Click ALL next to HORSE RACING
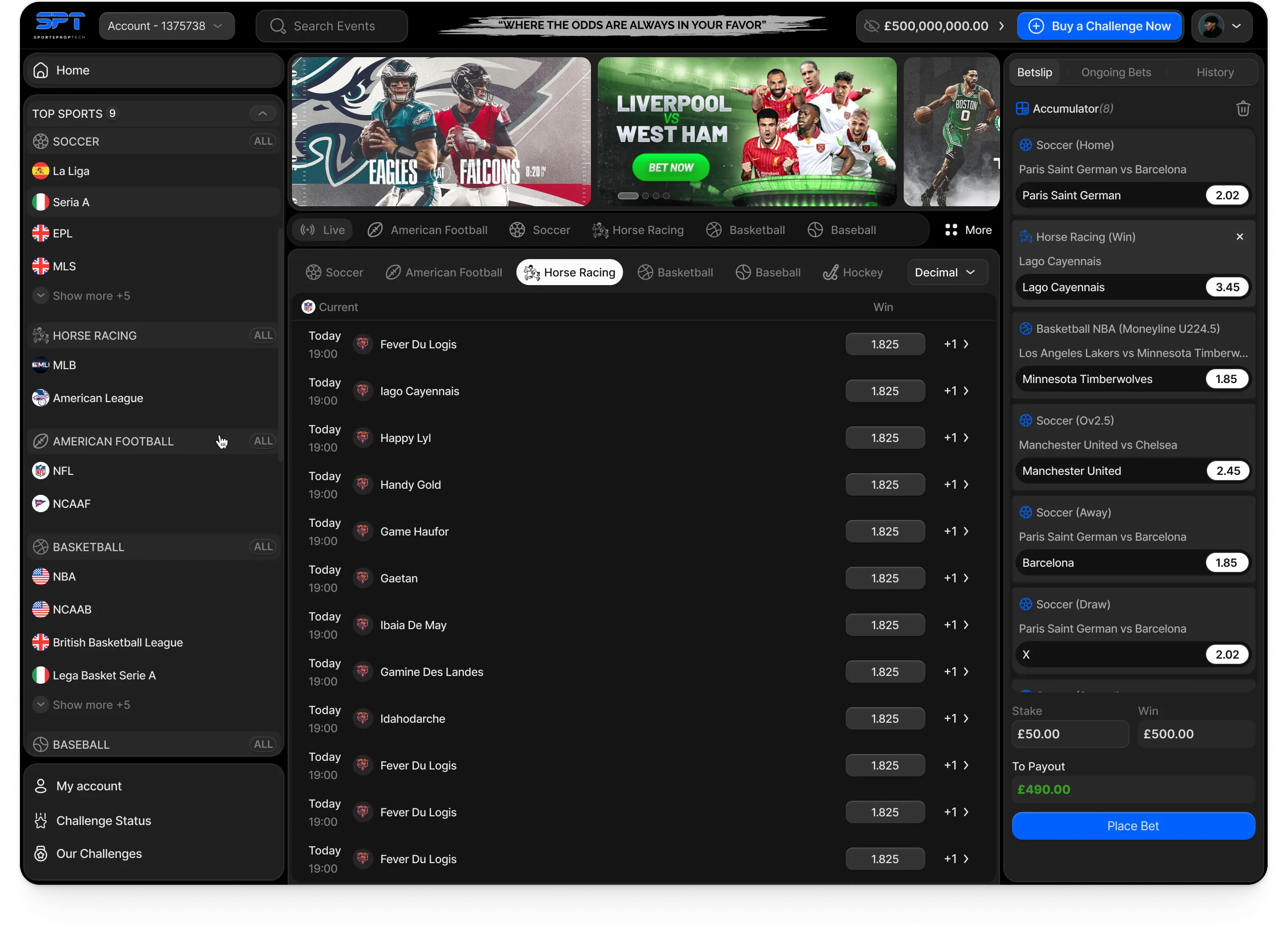This screenshot has height=945, width=1288. [263, 334]
